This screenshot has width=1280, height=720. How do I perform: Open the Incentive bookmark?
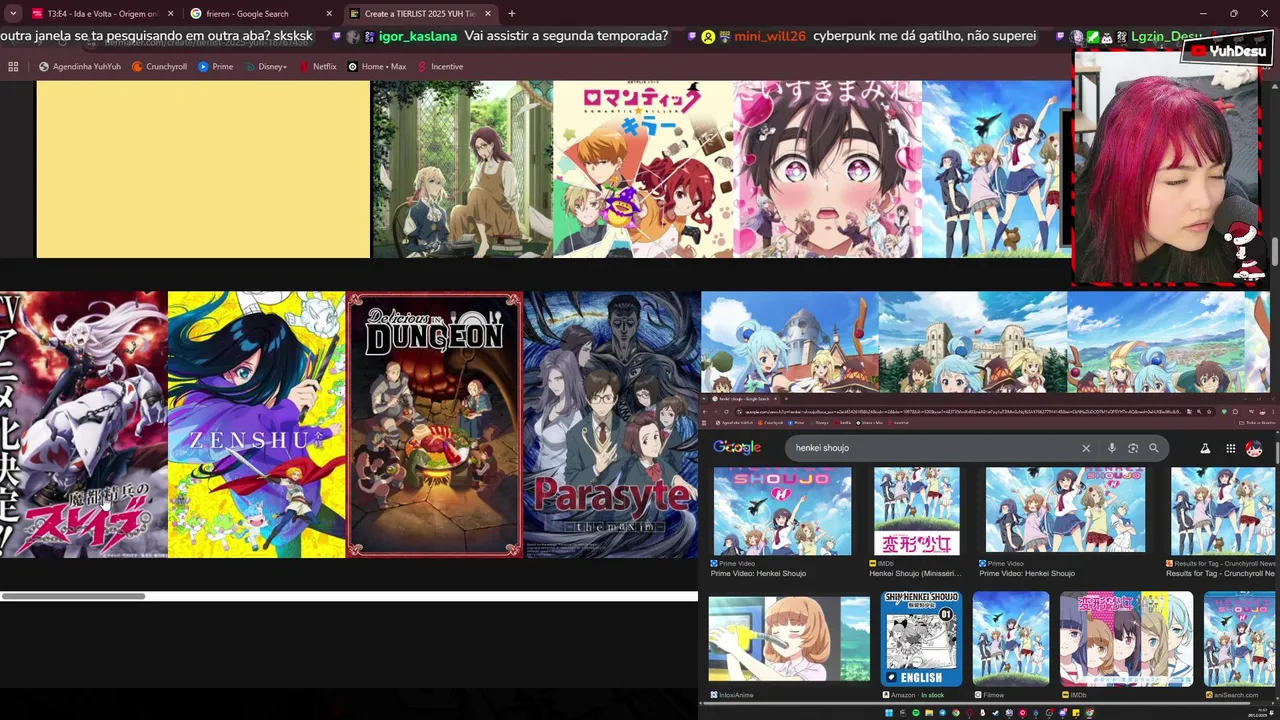tap(440, 66)
